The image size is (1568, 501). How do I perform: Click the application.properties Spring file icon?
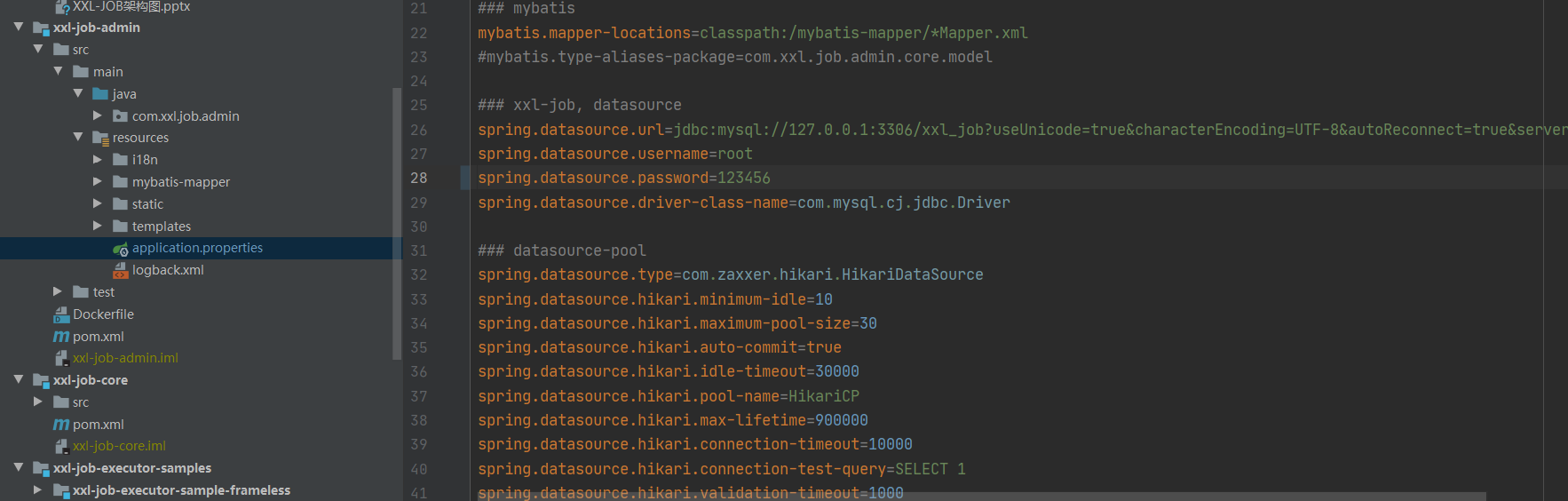point(121,249)
